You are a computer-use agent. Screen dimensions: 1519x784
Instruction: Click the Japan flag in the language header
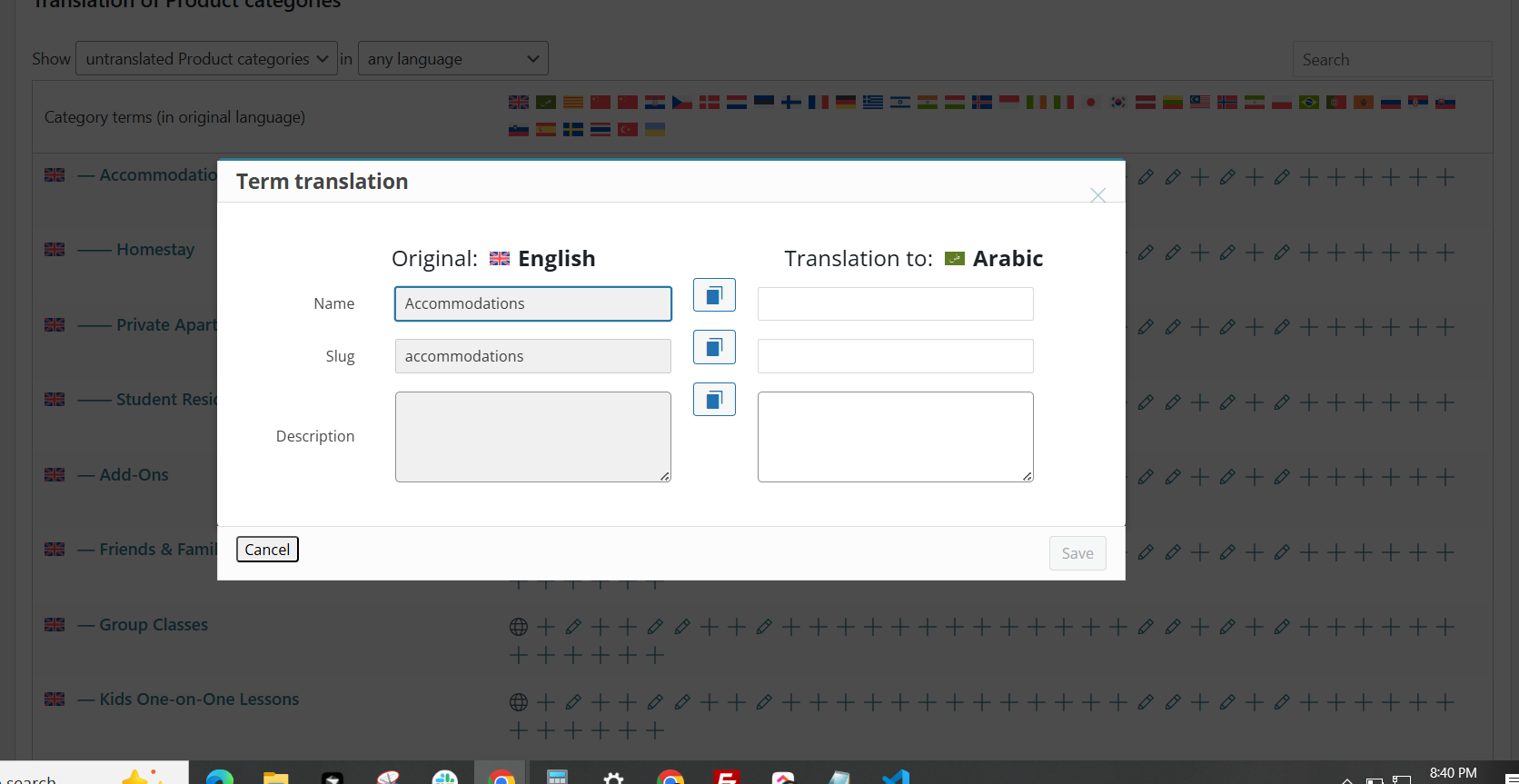[x=1091, y=103]
